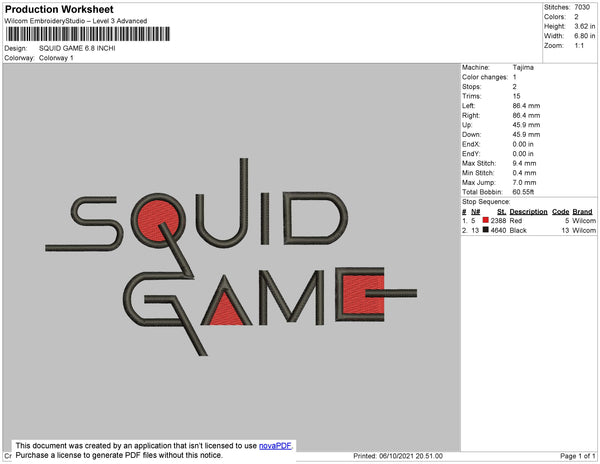Click the red color swatch in stop sequence
Screen dimensions: 600x464
coord(486,220)
